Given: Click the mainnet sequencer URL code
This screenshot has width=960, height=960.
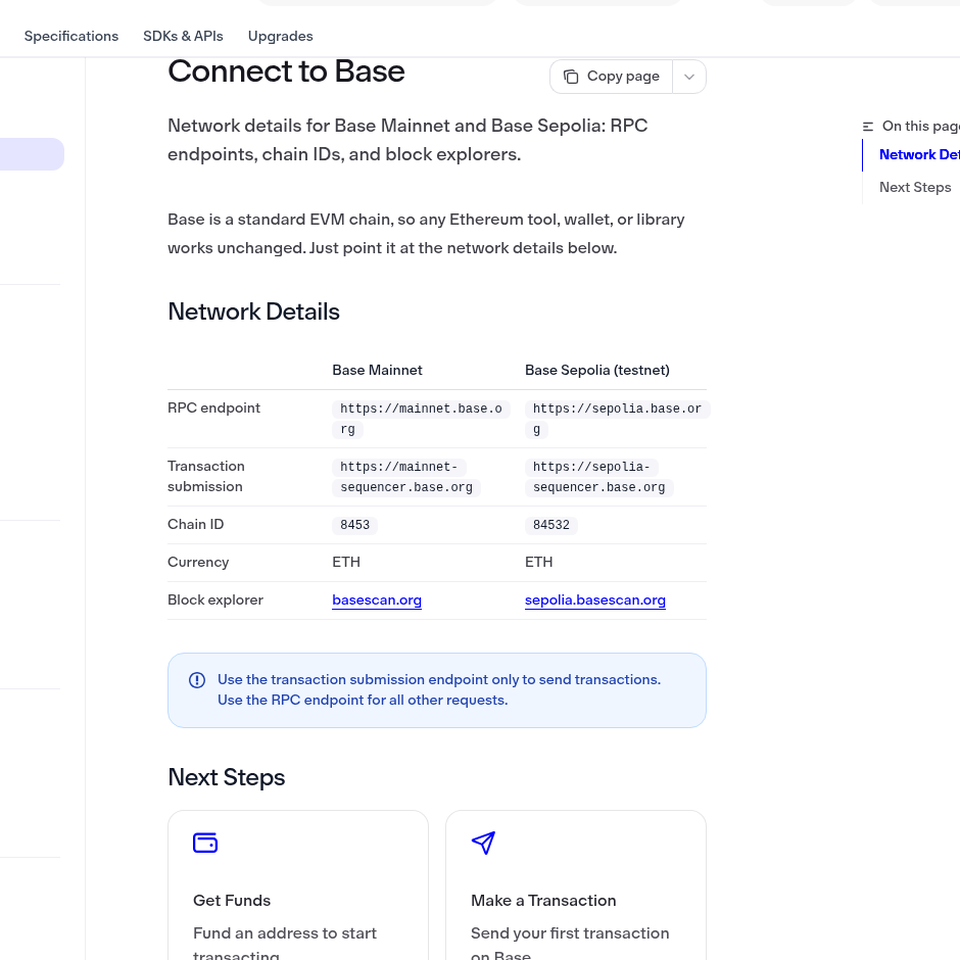Looking at the screenshot, I should (x=407, y=477).
